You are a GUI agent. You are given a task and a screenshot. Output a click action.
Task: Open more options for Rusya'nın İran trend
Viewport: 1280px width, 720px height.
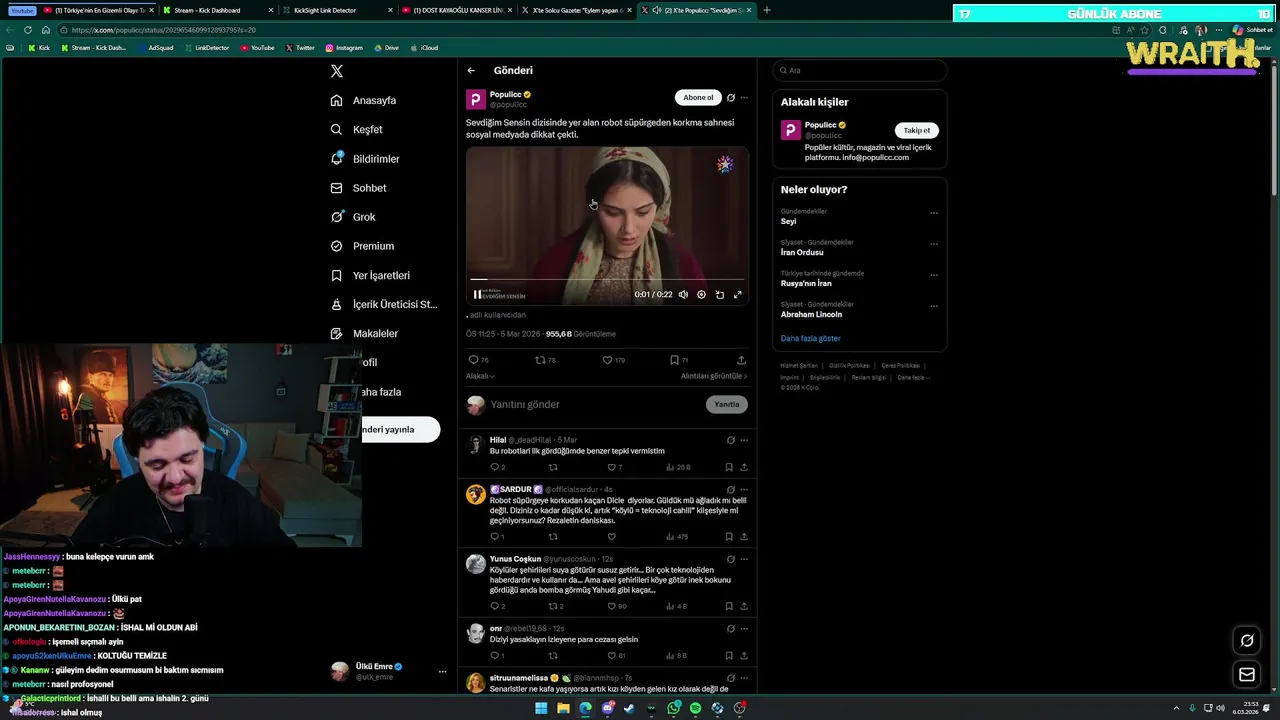pos(934,275)
